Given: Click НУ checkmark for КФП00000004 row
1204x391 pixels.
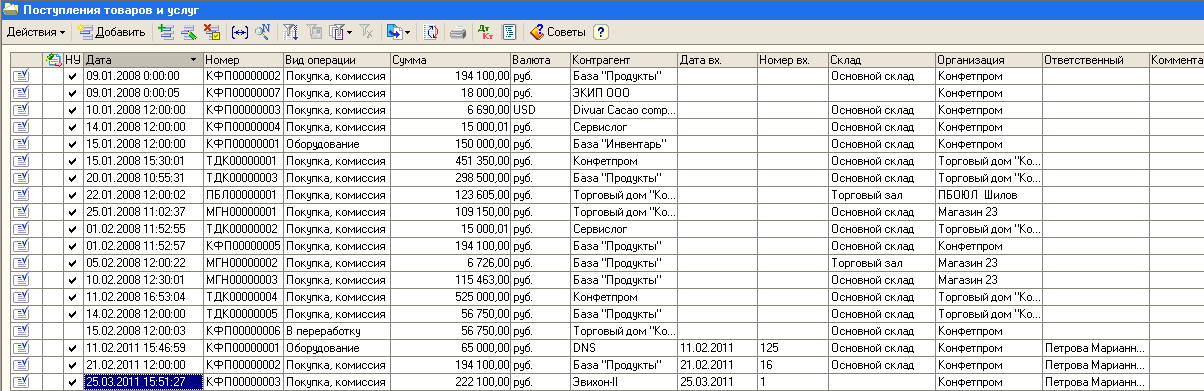Looking at the screenshot, I should coord(73,127).
